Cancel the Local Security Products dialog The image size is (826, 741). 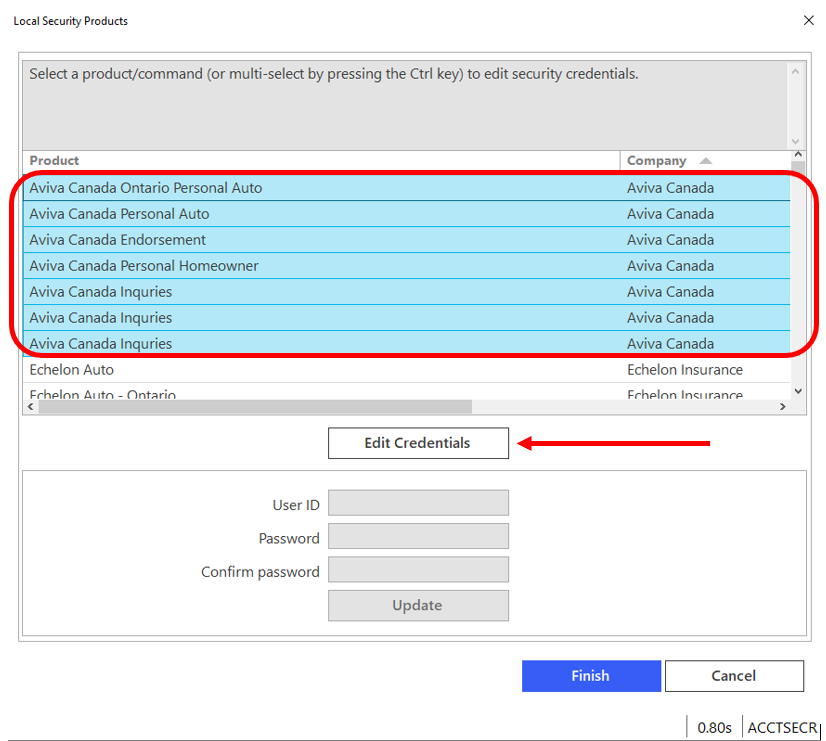click(734, 676)
